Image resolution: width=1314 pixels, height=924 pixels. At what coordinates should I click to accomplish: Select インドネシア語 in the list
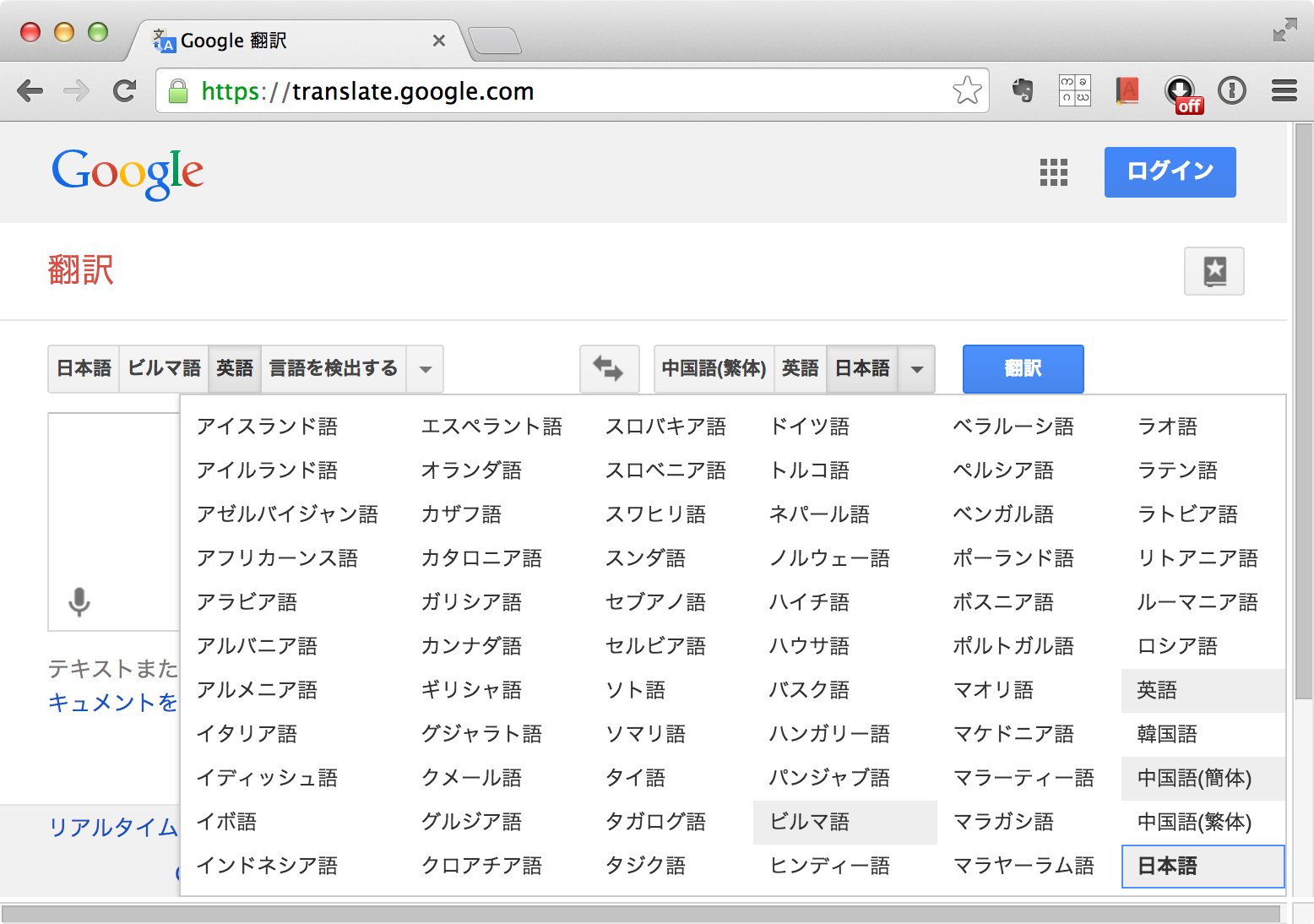click(267, 866)
